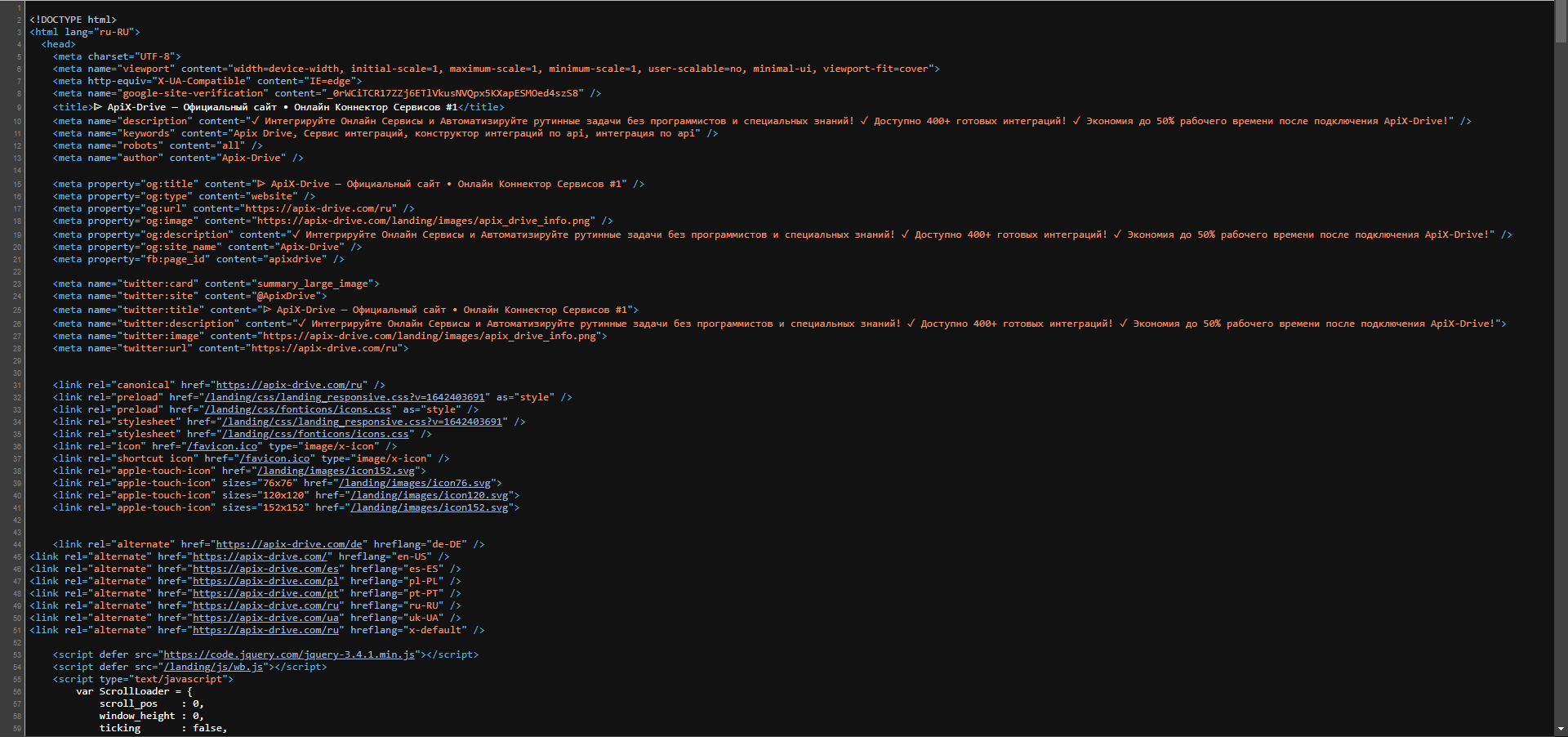Click og:title meta property line
1568x737 pixels.
tap(349, 184)
